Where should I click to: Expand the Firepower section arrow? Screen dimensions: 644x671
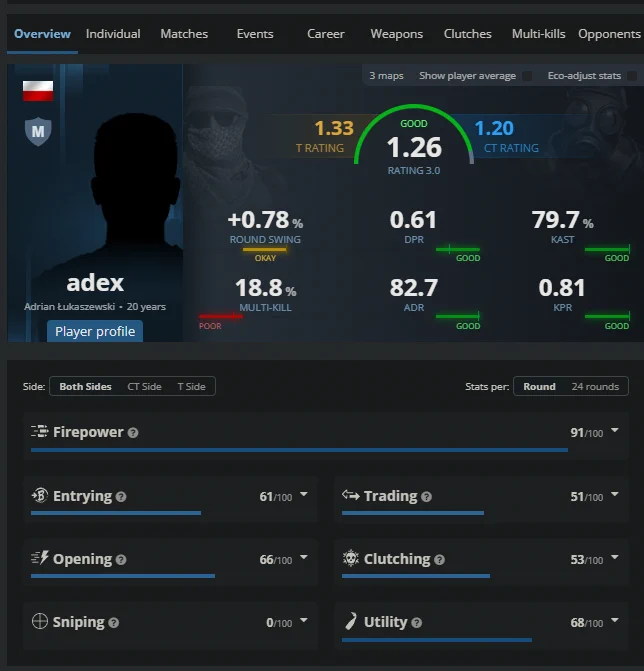point(615,430)
